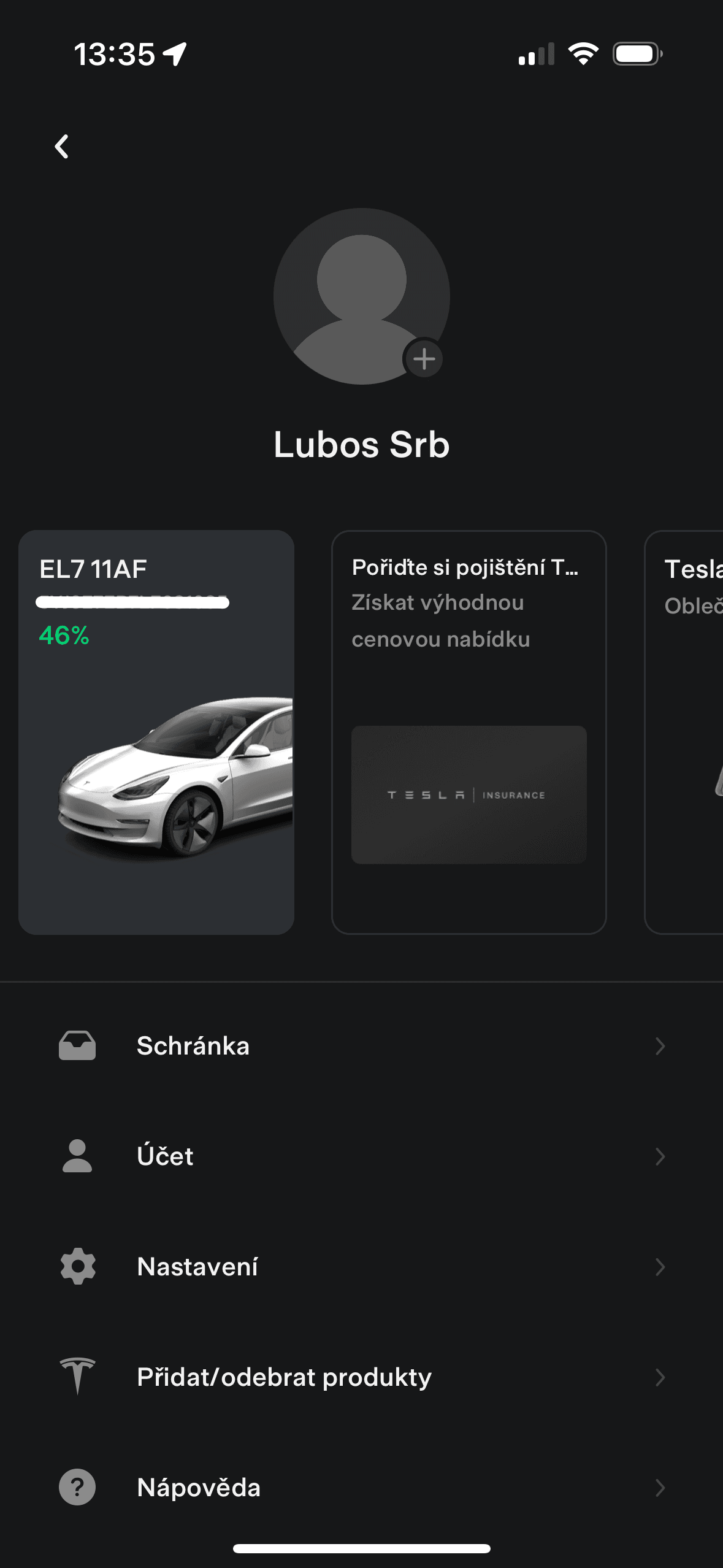The height and width of the screenshot is (1568, 723).
Task: Open the Tesla Insurance card image
Action: (x=469, y=796)
